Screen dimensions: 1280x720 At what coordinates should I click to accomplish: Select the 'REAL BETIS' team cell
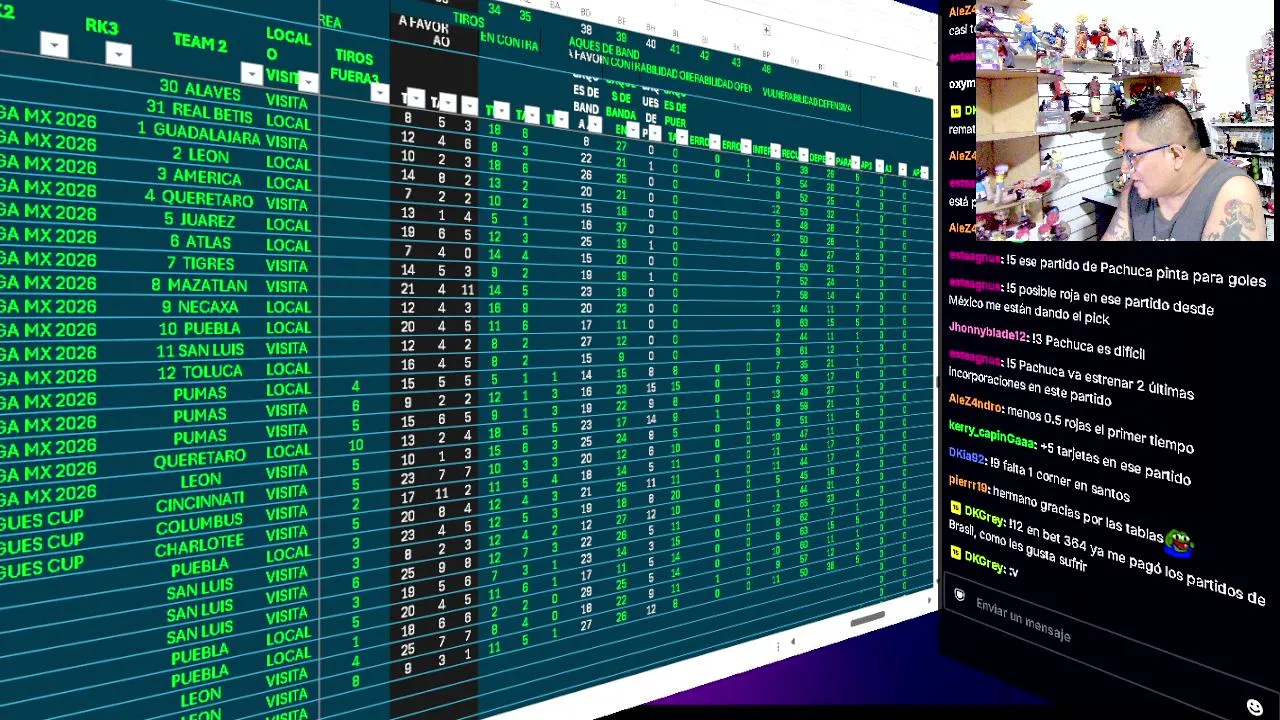pyautogui.click(x=198, y=112)
